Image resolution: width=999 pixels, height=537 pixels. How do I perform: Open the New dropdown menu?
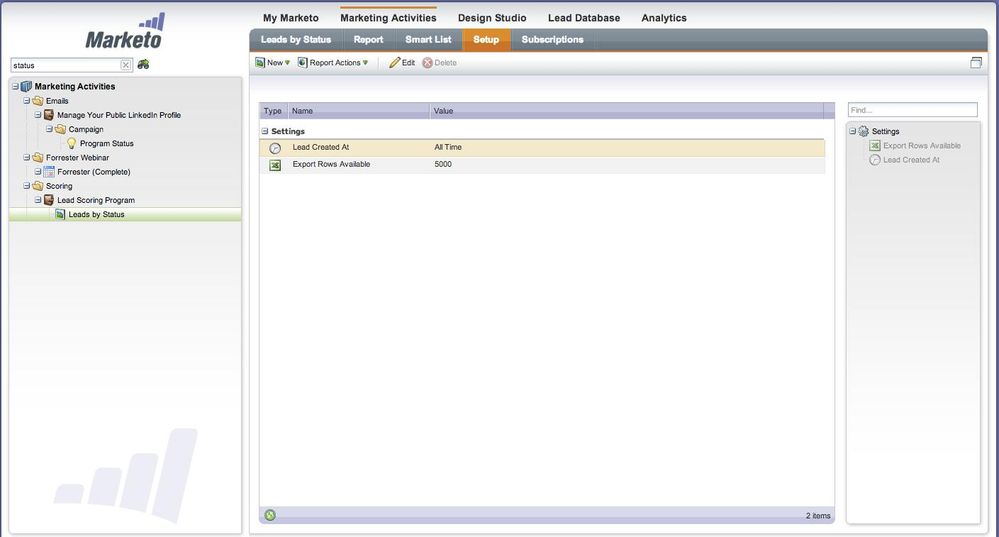273,63
